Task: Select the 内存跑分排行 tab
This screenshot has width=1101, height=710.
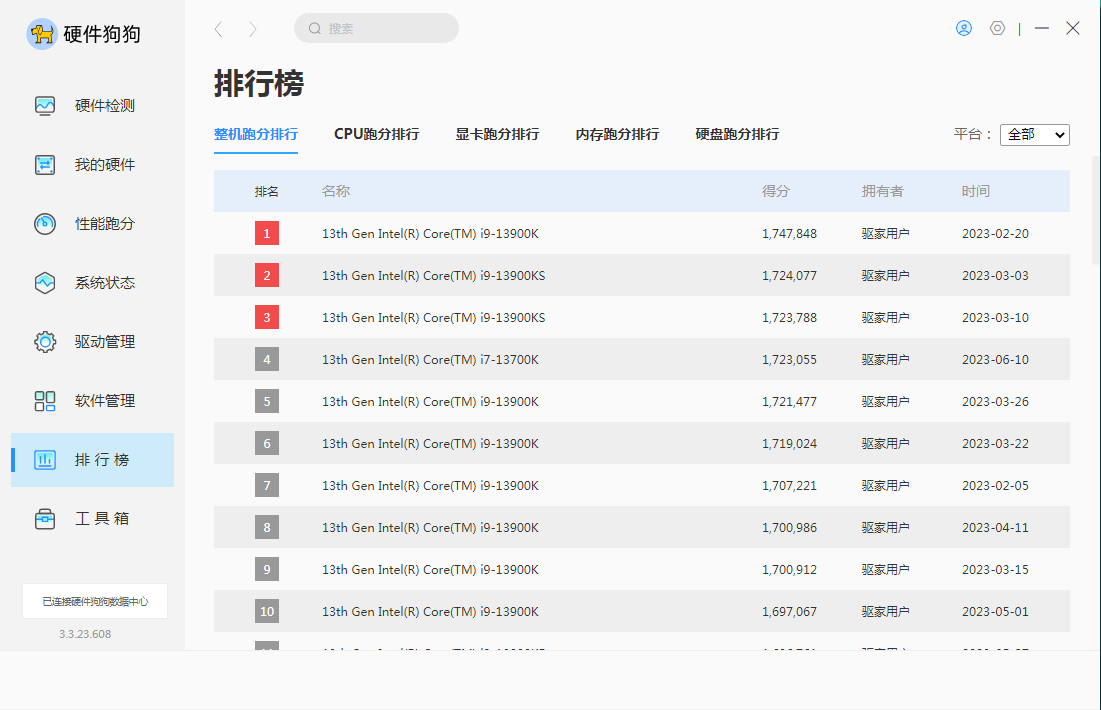Action: [617, 134]
